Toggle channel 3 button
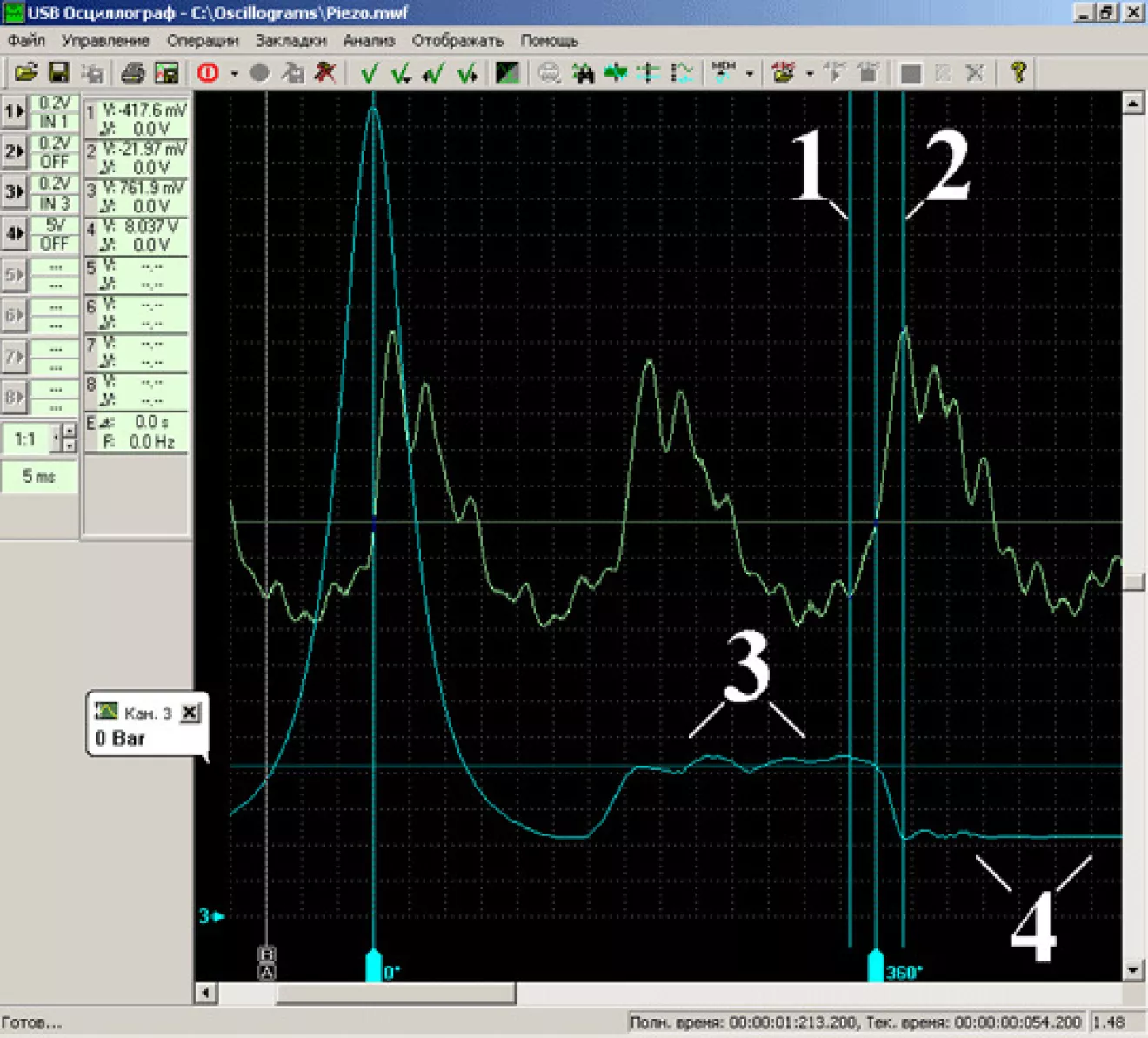This screenshot has width=1148, height=1038. coord(14,191)
